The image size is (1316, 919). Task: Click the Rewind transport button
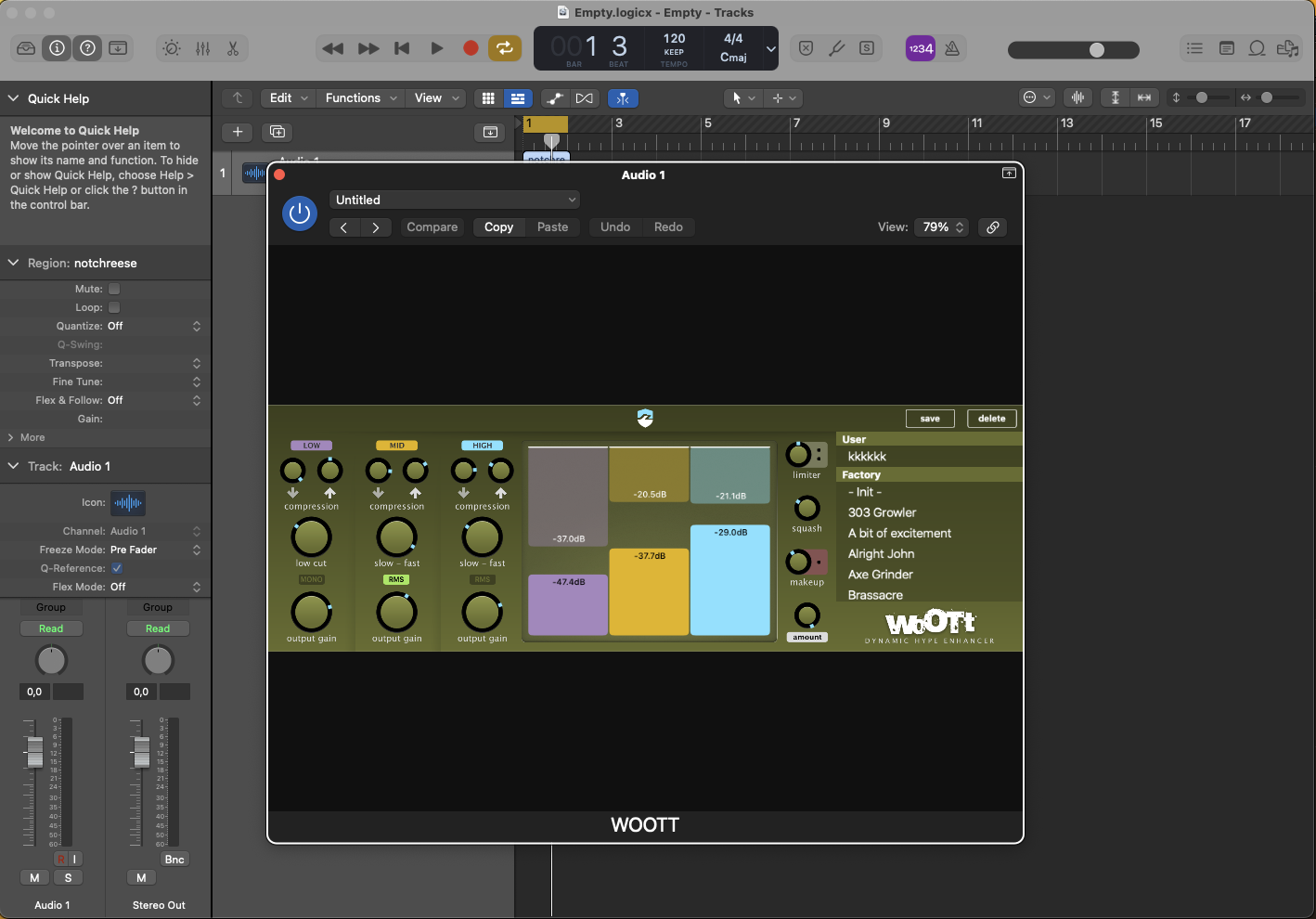coord(333,48)
